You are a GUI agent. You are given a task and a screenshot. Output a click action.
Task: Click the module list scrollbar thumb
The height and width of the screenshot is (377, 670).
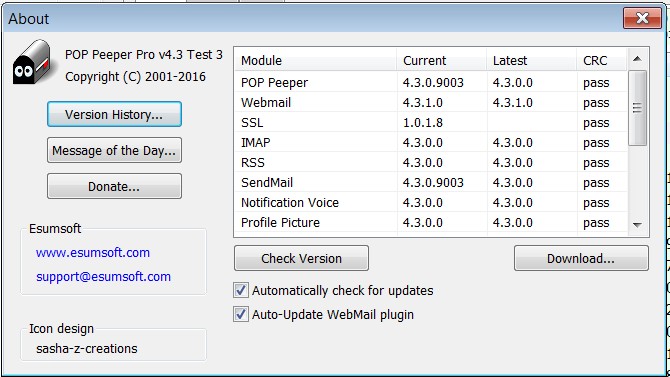pyautogui.click(x=637, y=108)
